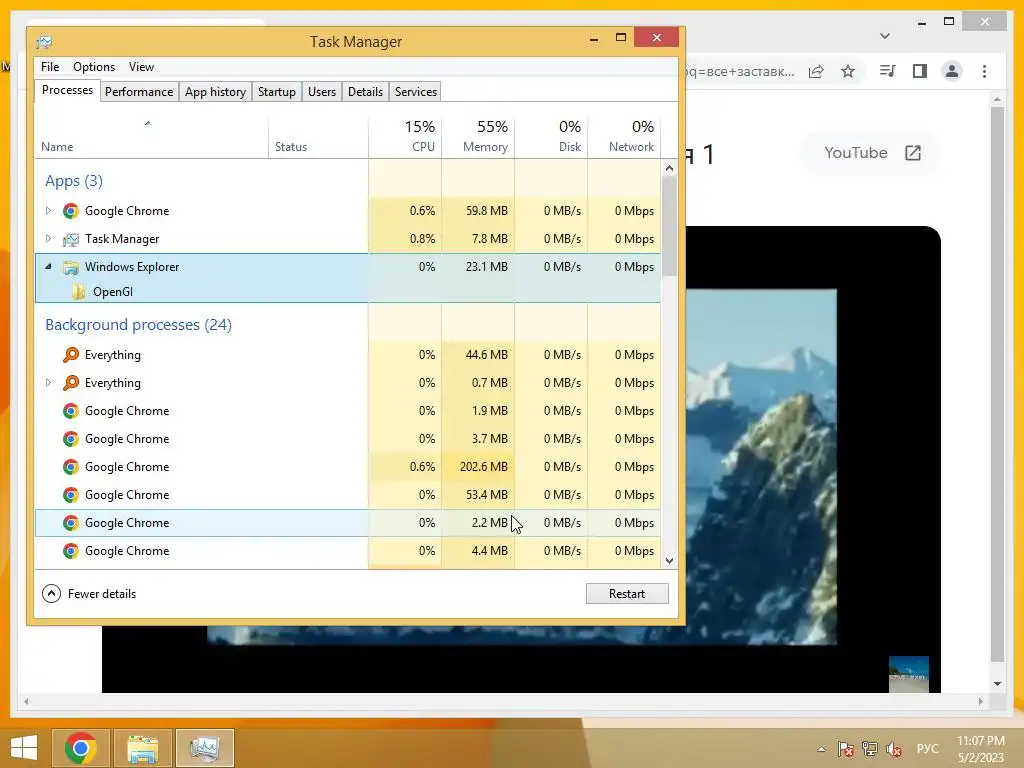This screenshot has width=1024, height=768.
Task: Click Chrome icon of 4.4 MB process
Action: point(71,551)
